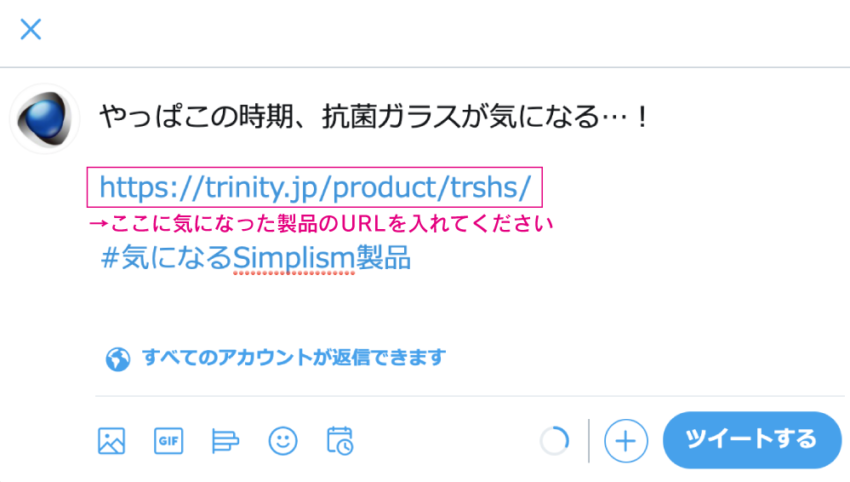Screen dimensions: 850x482
Task: Place cursor in the やっぱこの時期 text line
Action: coord(374,117)
